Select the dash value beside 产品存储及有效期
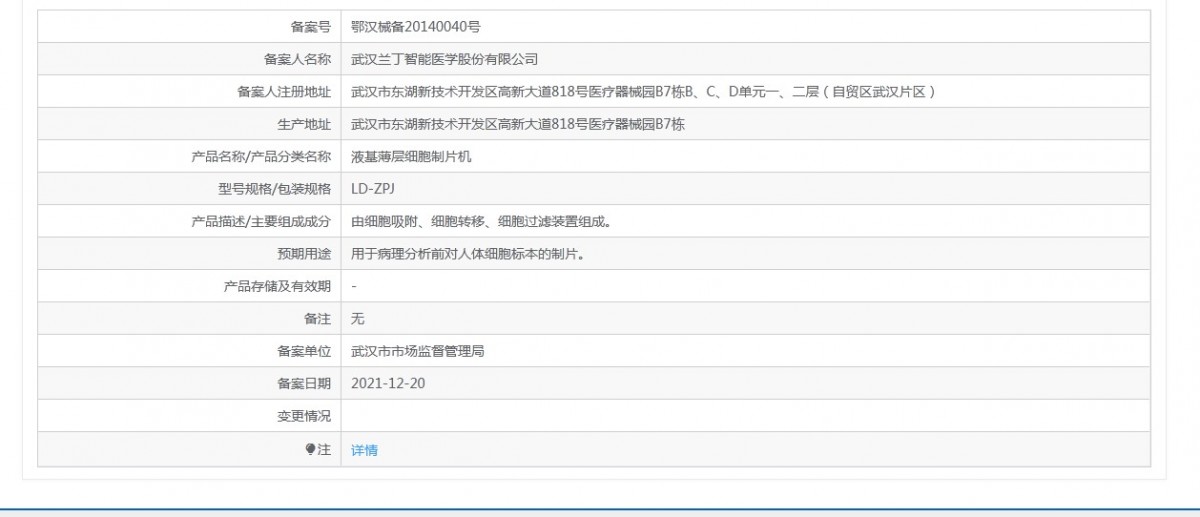Viewport: 1200px width, 517px height. (355, 286)
